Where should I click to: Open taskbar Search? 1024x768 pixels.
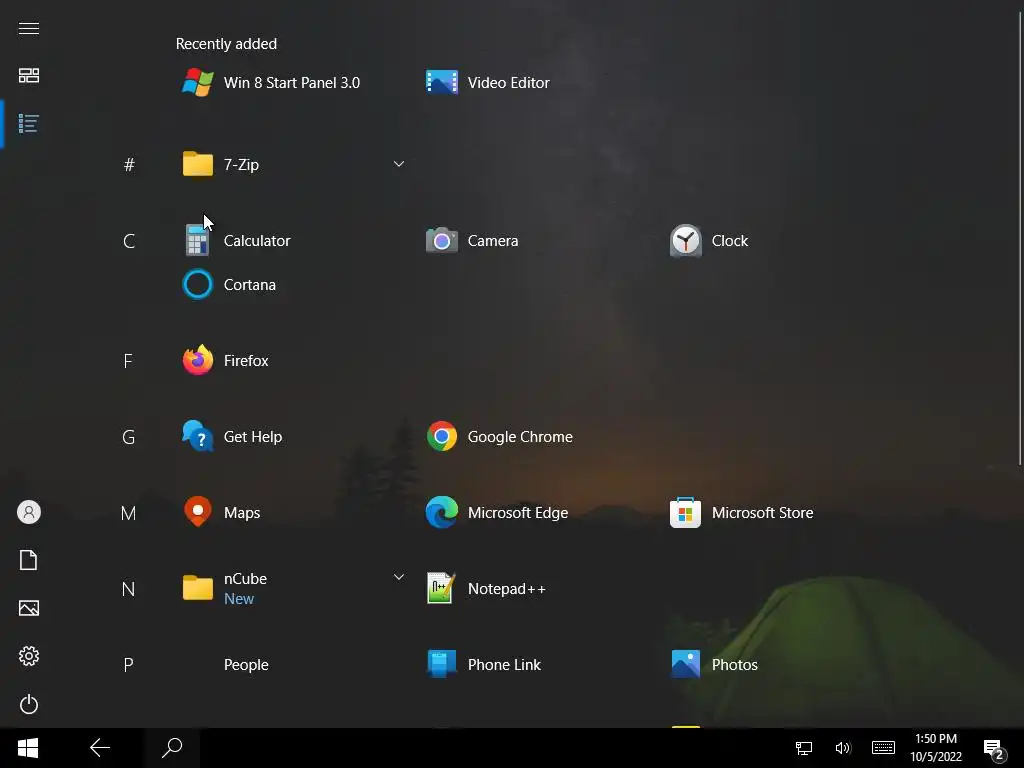pyautogui.click(x=172, y=748)
